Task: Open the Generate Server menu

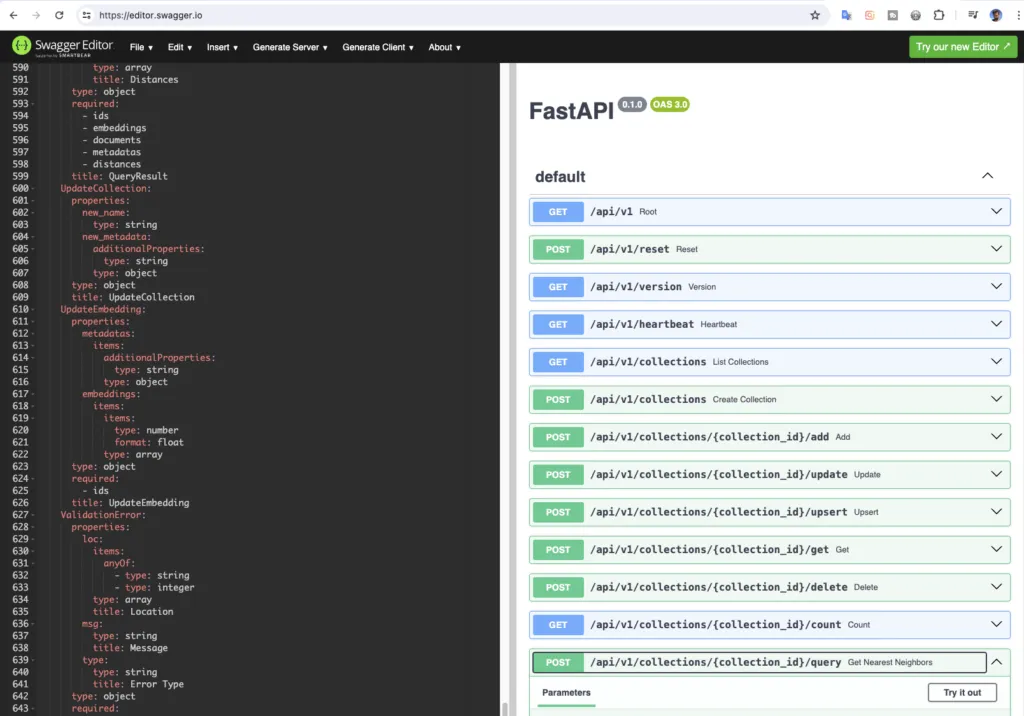Action: [x=290, y=47]
